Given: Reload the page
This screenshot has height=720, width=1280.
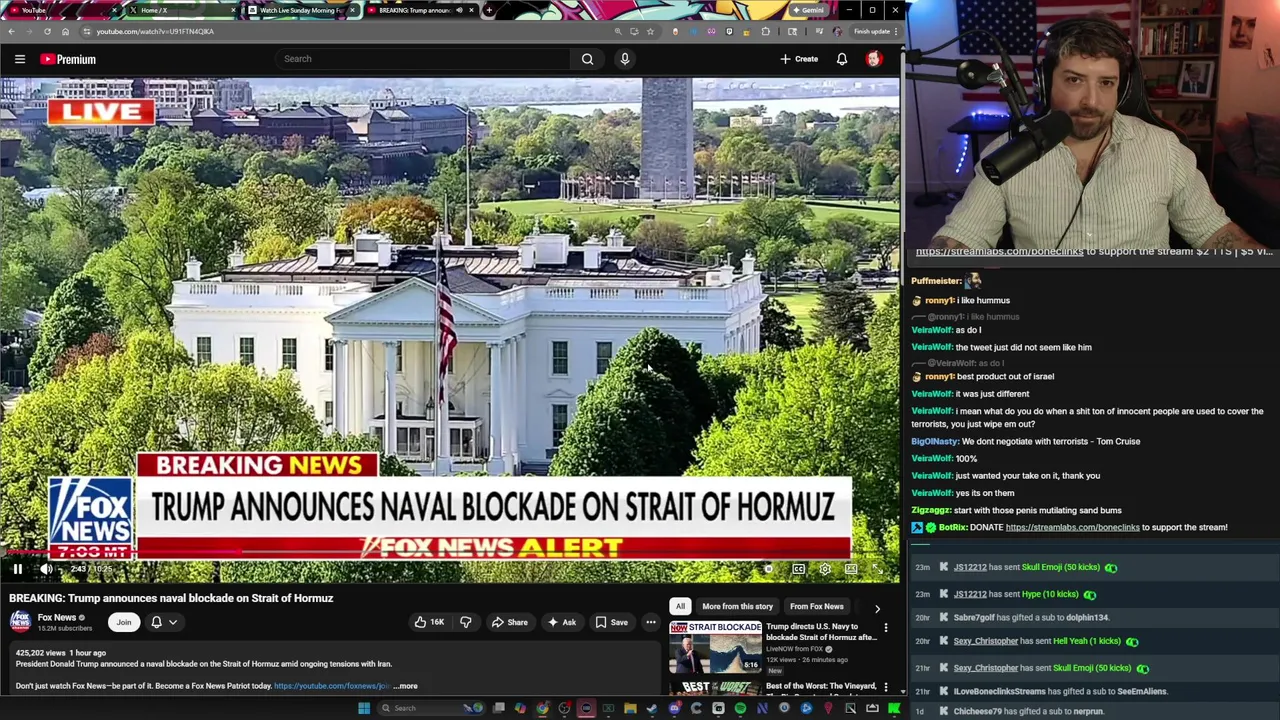Looking at the screenshot, I should pyautogui.click(x=47, y=31).
